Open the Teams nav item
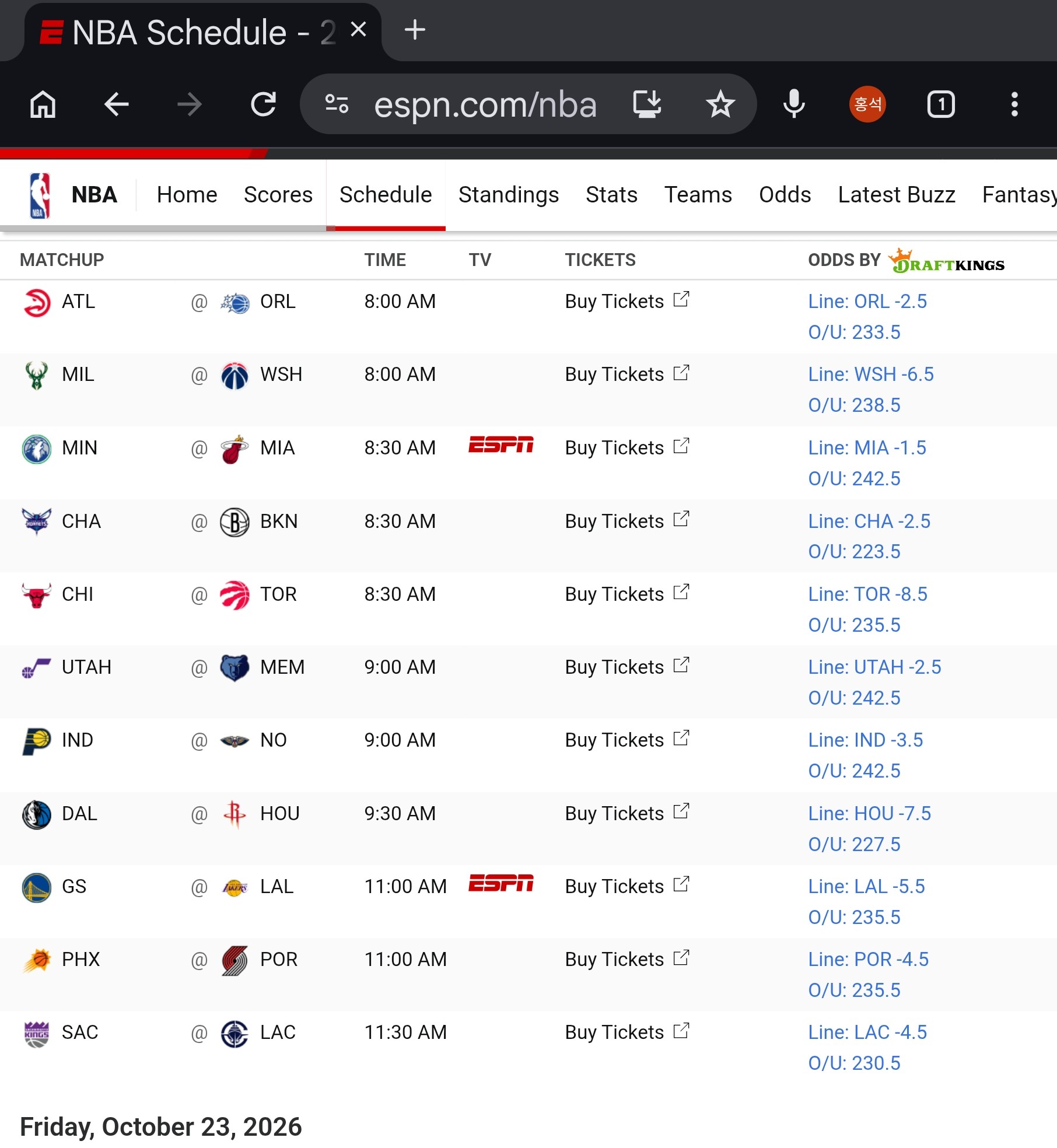This screenshot has height=1148, width=1057. (x=698, y=195)
